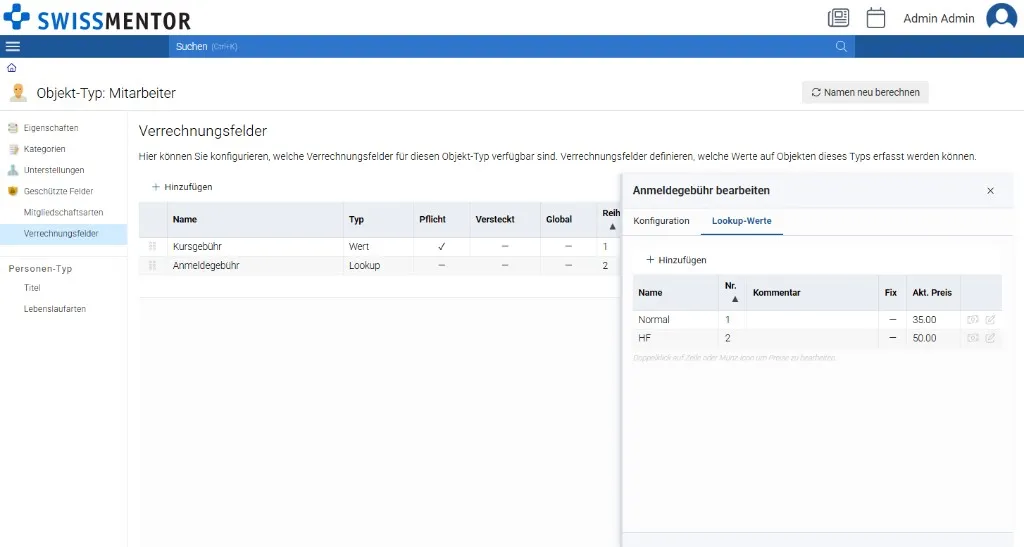Screen dimensions: 1024x547
Task: Click the Mitarbeiter person icon
Action: click(x=18, y=93)
